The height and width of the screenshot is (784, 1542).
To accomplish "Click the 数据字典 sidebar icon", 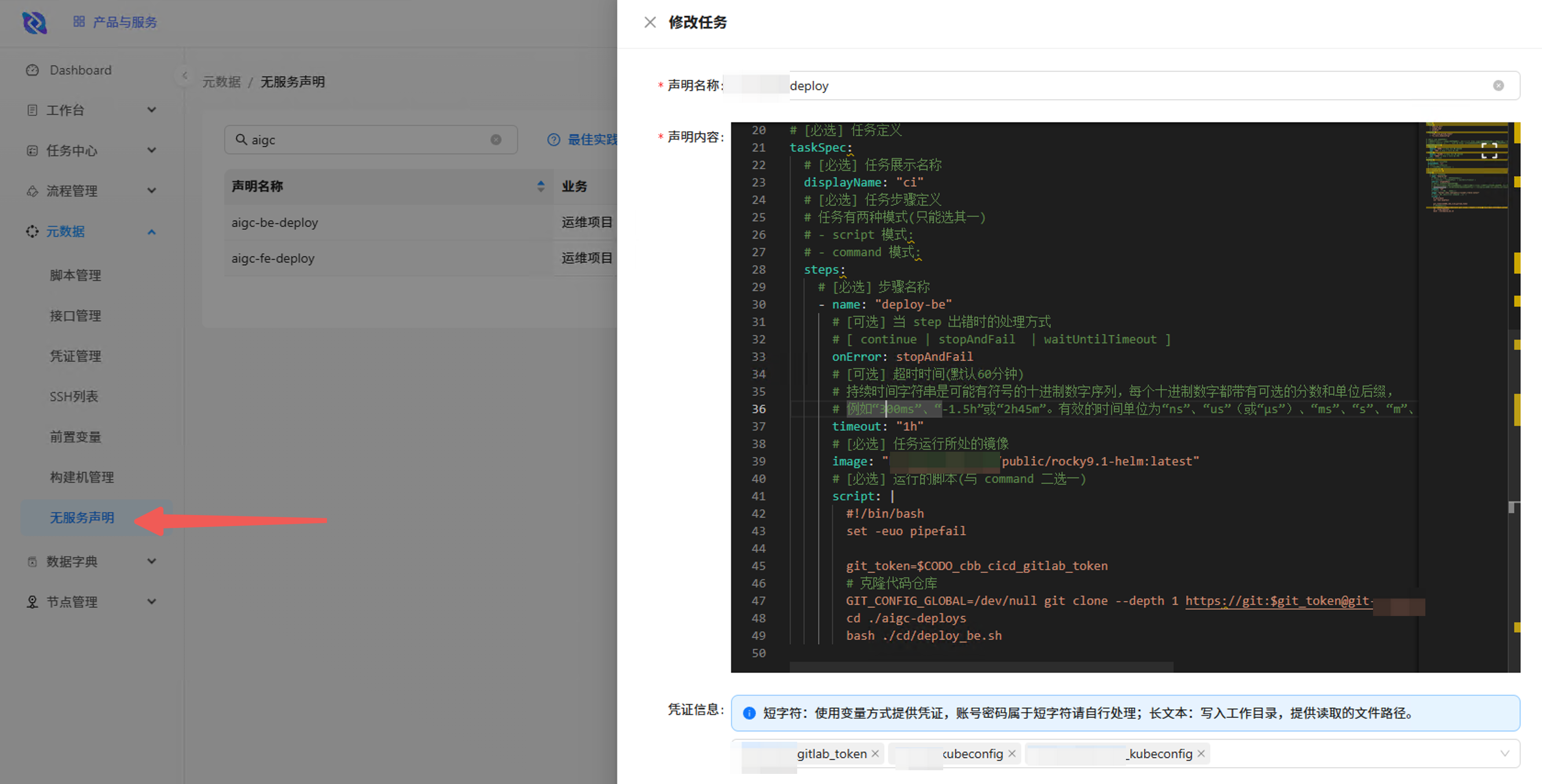I will point(32,561).
